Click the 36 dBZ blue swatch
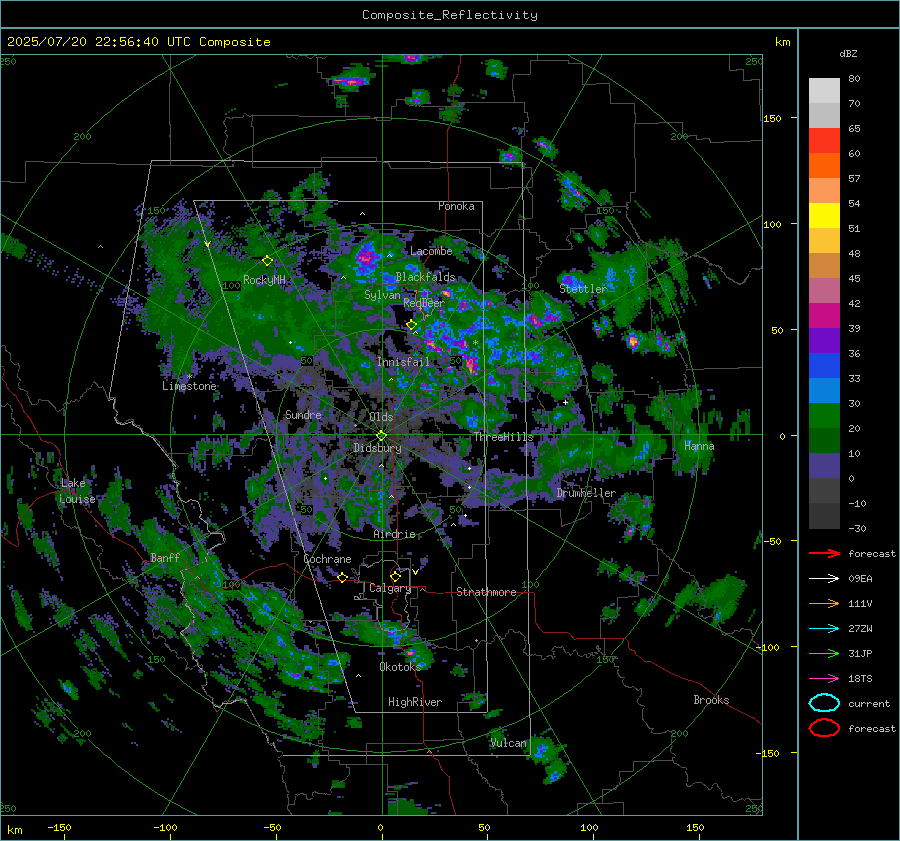The width and height of the screenshot is (900, 841). (x=824, y=366)
